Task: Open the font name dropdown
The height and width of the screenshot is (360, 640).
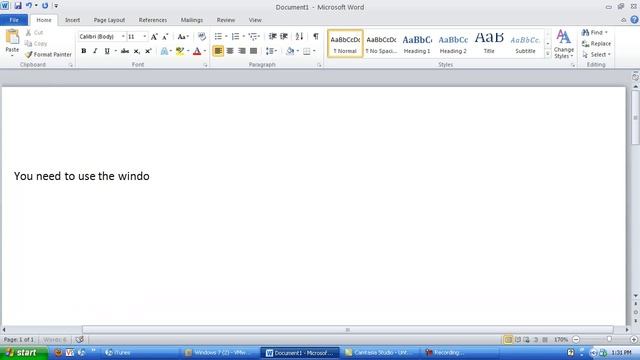Action: click(123, 37)
